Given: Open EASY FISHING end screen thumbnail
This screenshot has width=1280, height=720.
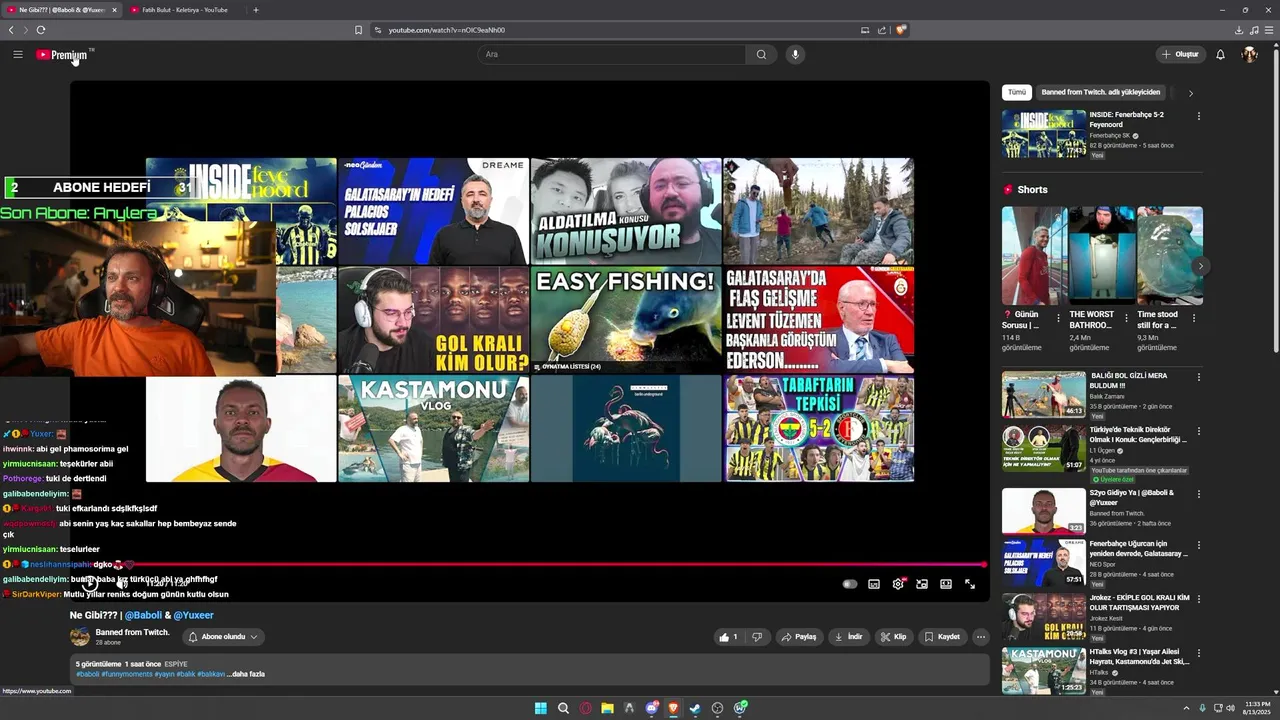Looking at the screenshot, I should point(626,320).
